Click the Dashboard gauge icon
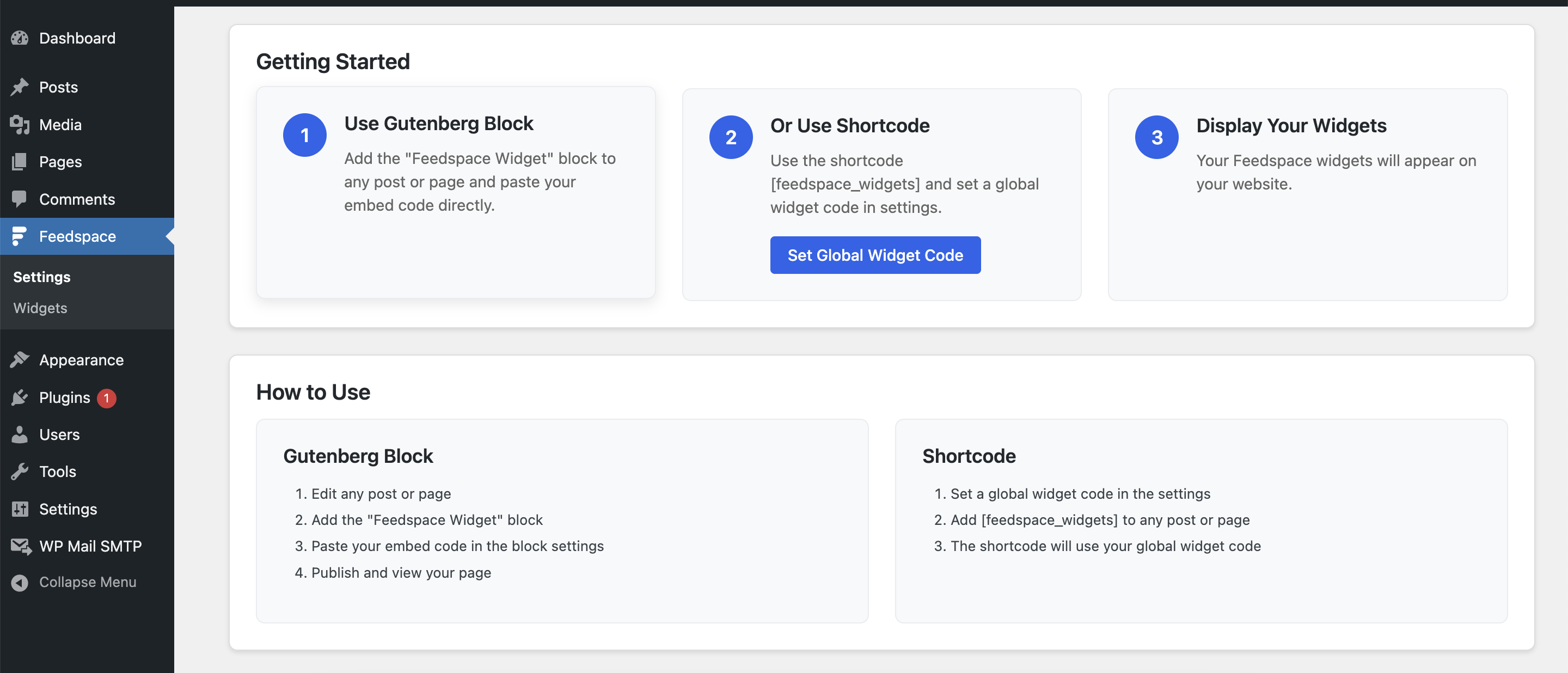This screenshot has height=673, width=1568. pos(20,38)
